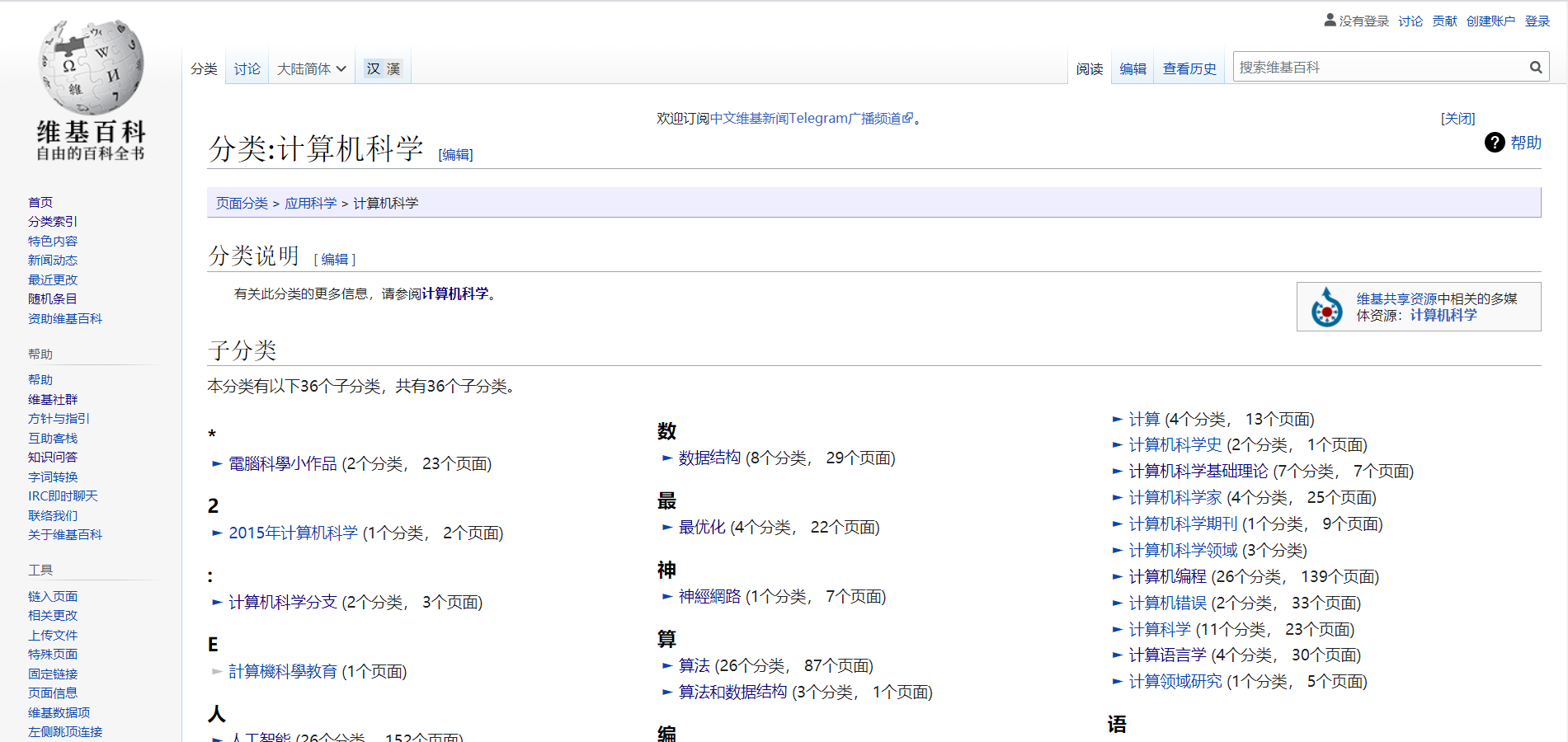Image resolution: width=1568 pixels, height=742 pixels.
Task: Expand the 计算语言学 subcategory arrow
Action: (x=1118, y=655)
